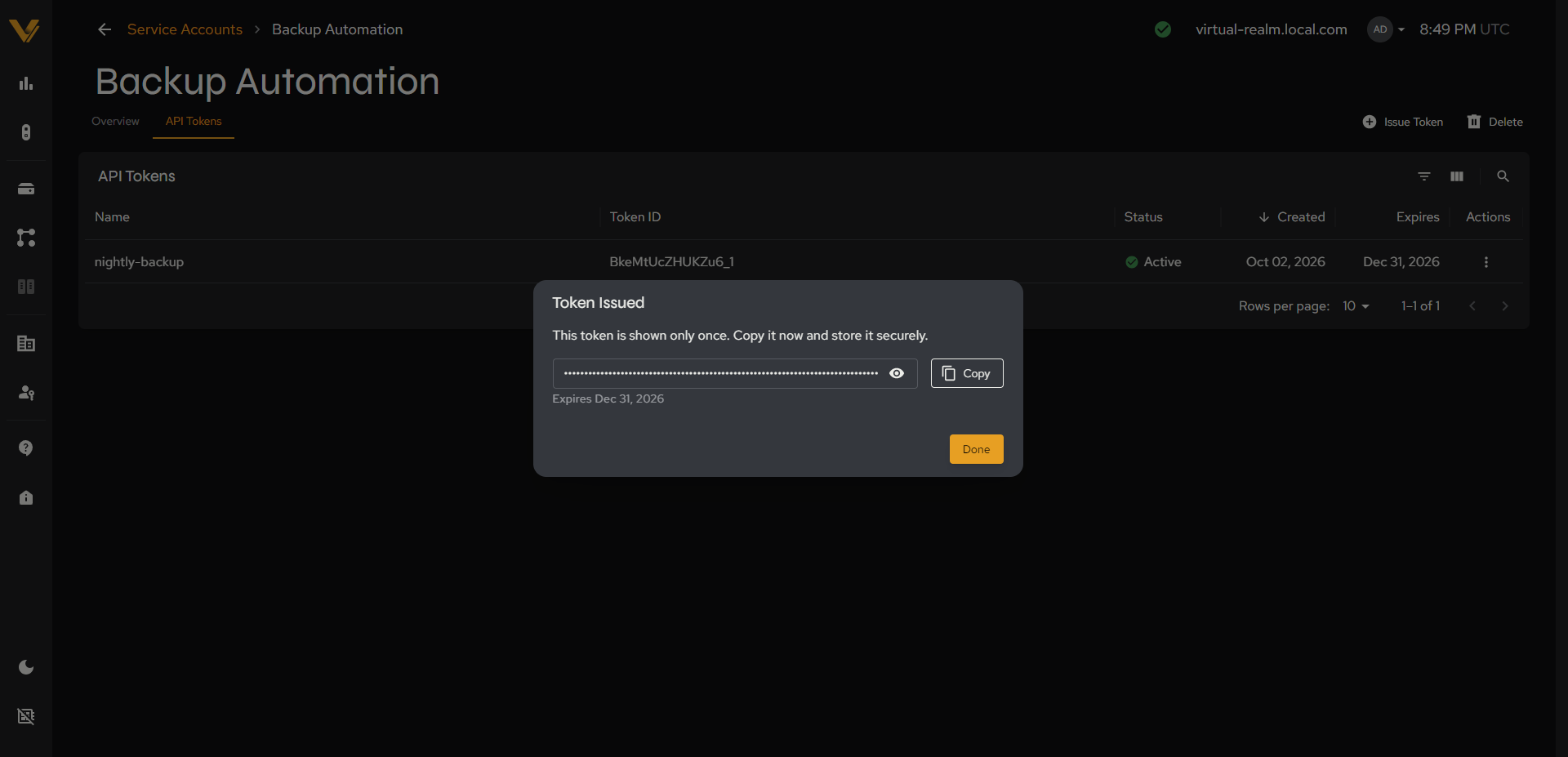
Task: Select the API Tokens tab
Action: [x=194, y=121]
